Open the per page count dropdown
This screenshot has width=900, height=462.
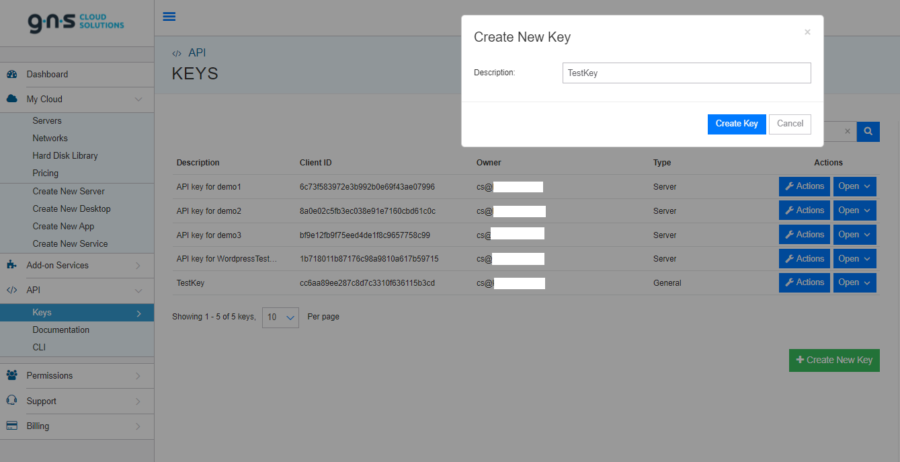click(280, 317)
